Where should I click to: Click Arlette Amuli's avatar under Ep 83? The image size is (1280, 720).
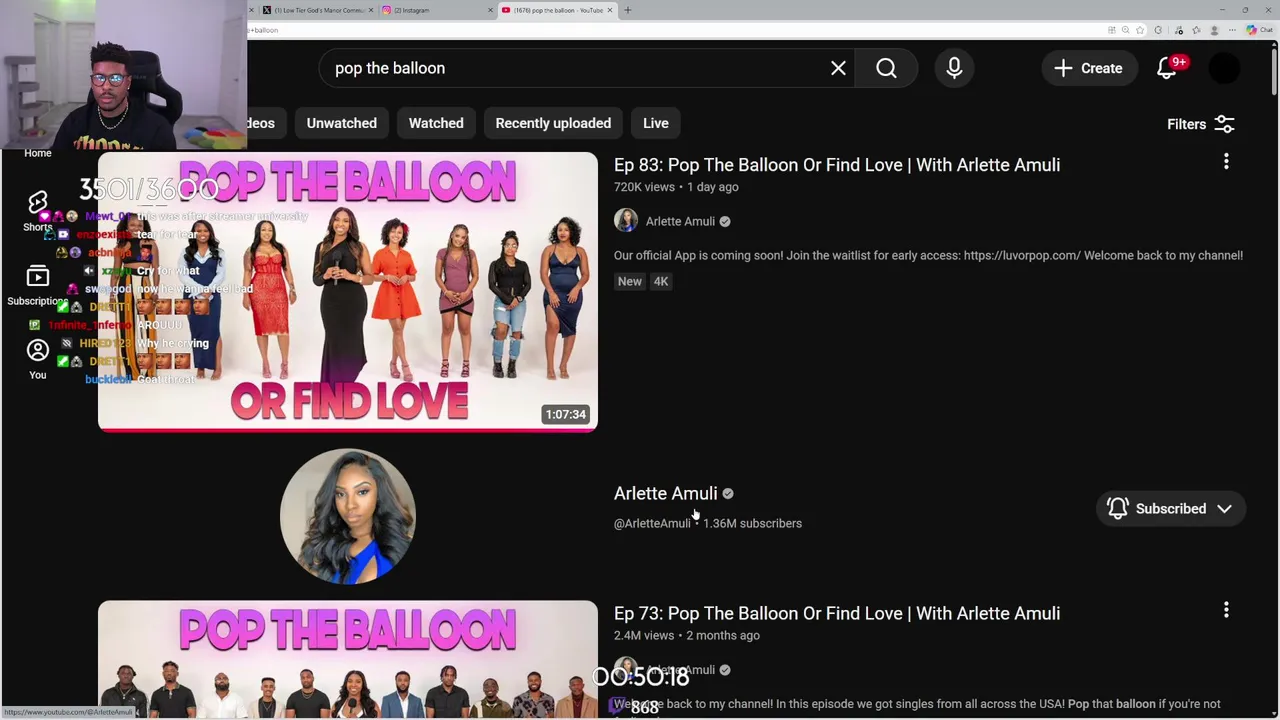tap(626, 221)
